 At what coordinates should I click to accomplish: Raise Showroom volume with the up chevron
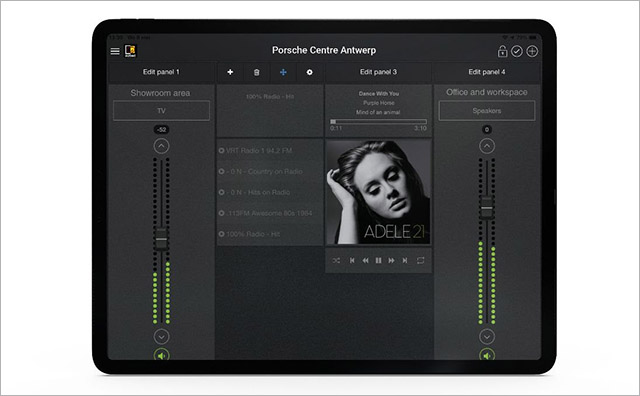click(x=161, y=146)
